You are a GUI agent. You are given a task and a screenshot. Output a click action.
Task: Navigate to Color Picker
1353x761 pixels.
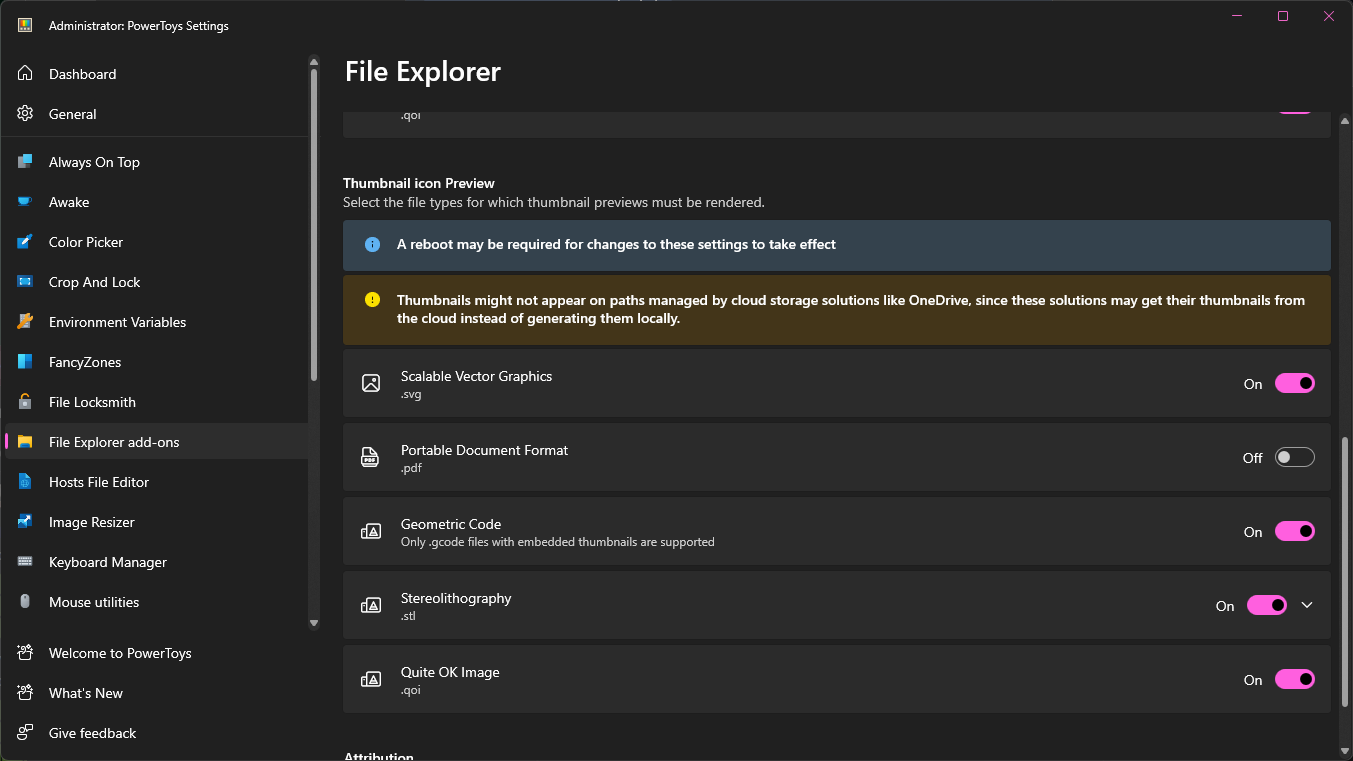coord(157,242)
